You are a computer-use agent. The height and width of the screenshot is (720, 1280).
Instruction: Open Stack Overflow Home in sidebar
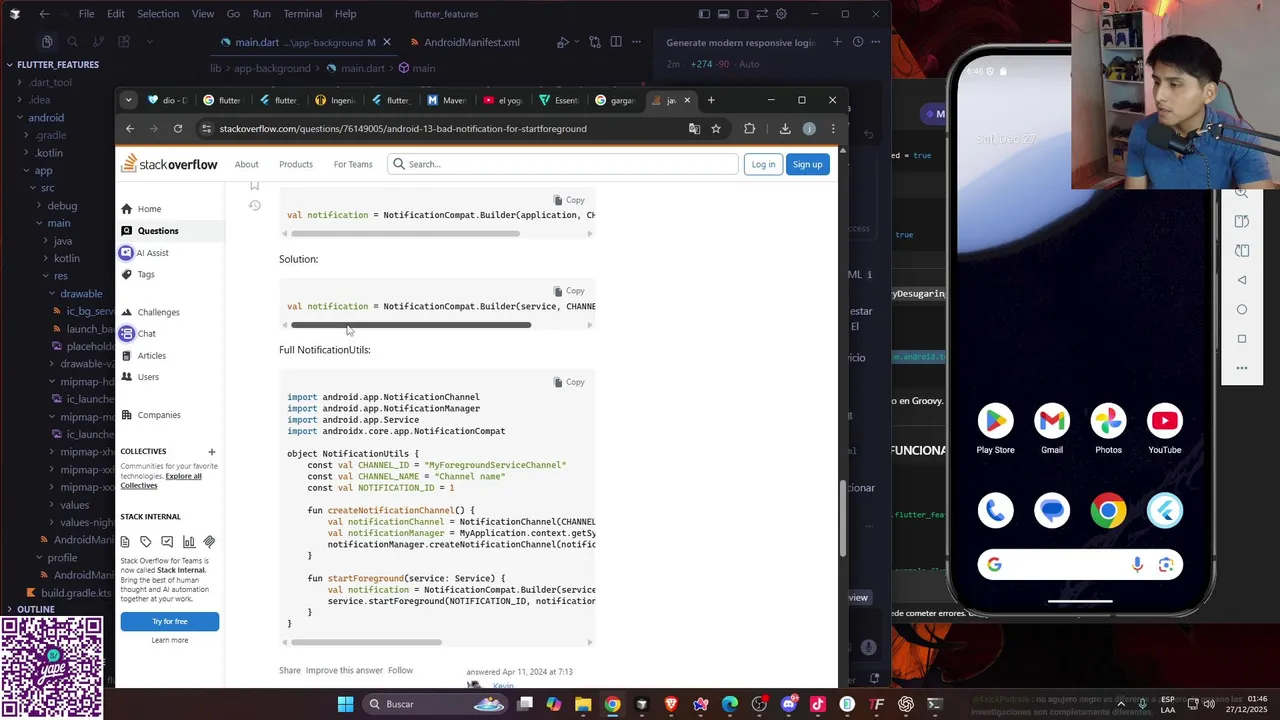(x=148, y=209)
